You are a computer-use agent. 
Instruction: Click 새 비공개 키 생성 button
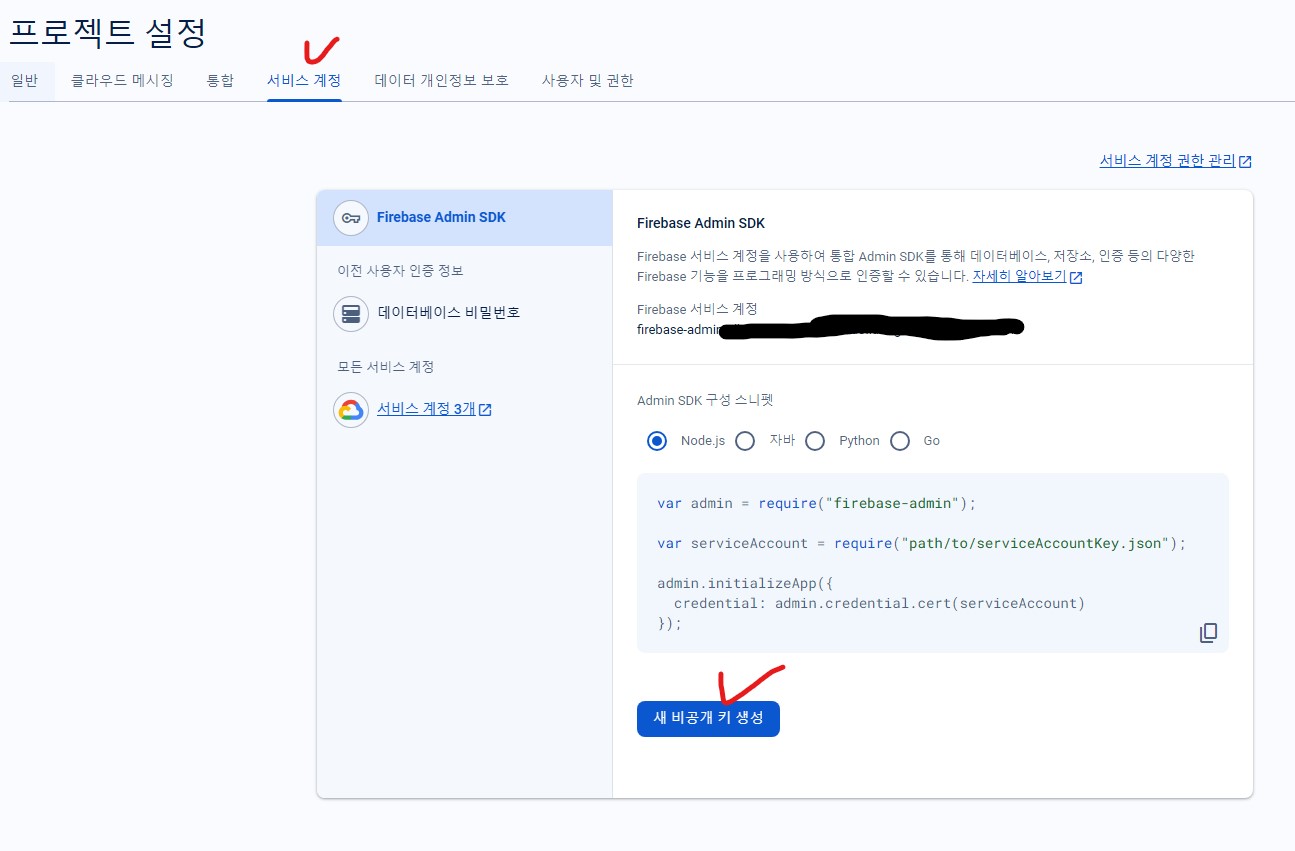point(708,718)
